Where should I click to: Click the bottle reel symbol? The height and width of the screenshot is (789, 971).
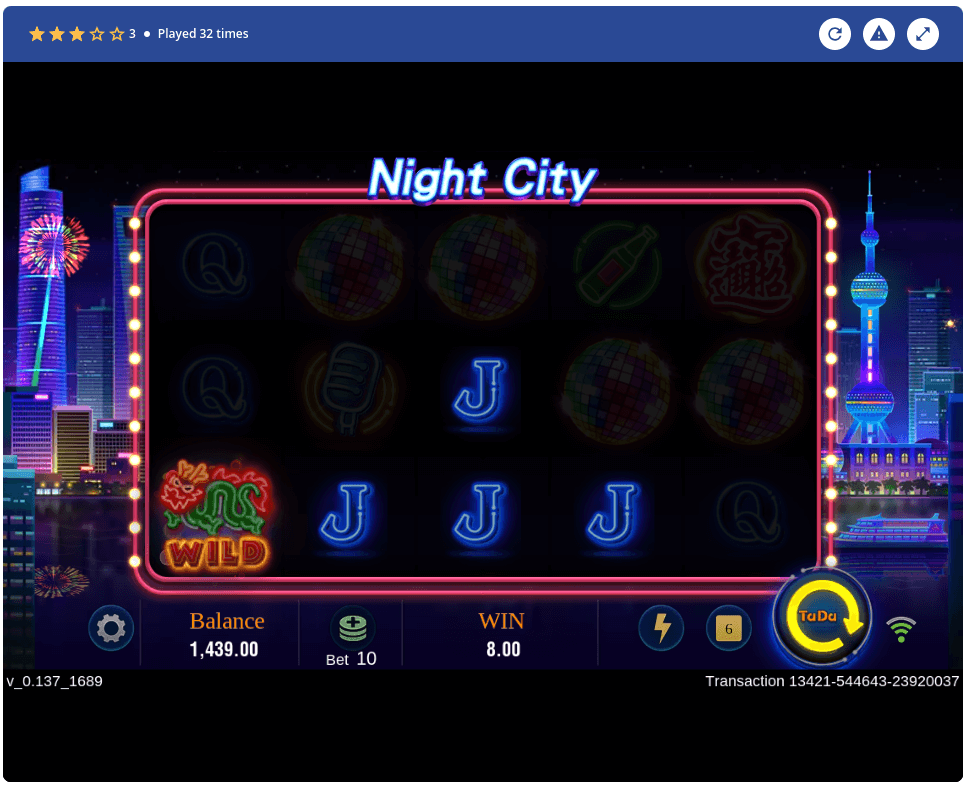616,265
